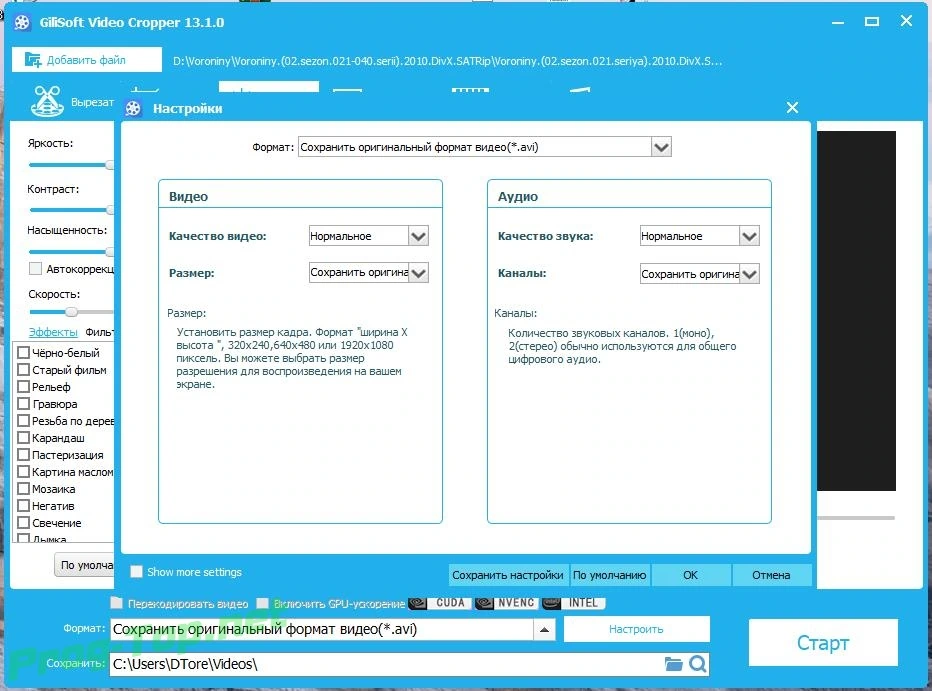Click the Отмена button
The image size is (932, 691).
[x=771, y=575]
